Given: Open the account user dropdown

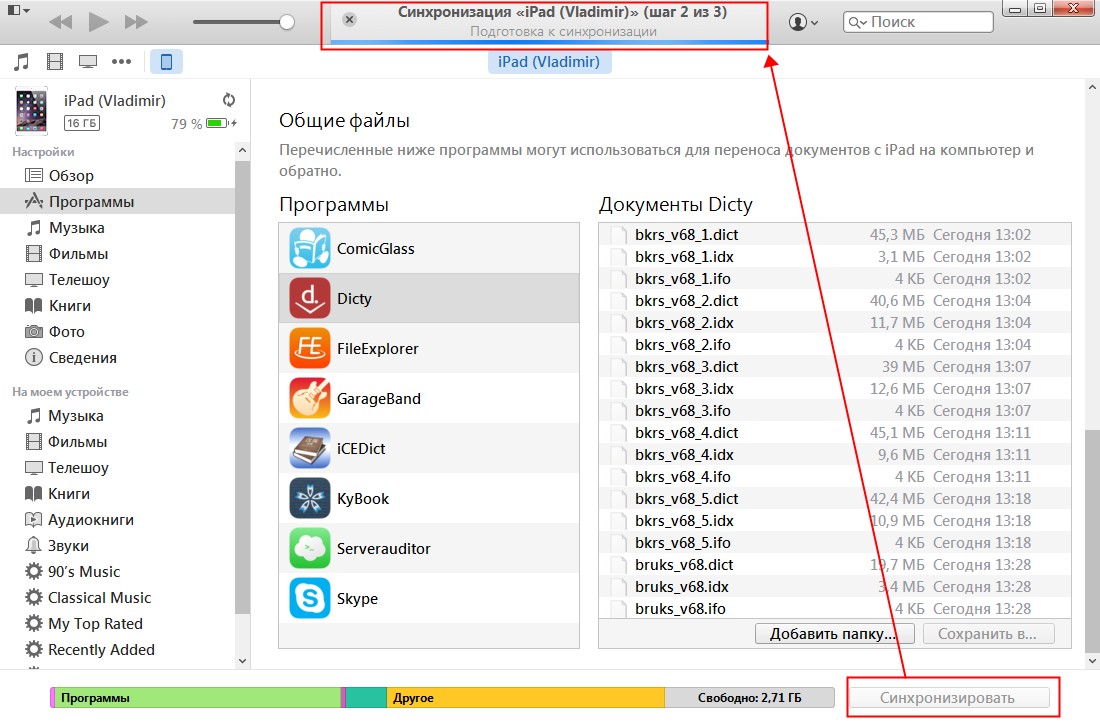Looking at the screenshot, I should click(803, 22).
